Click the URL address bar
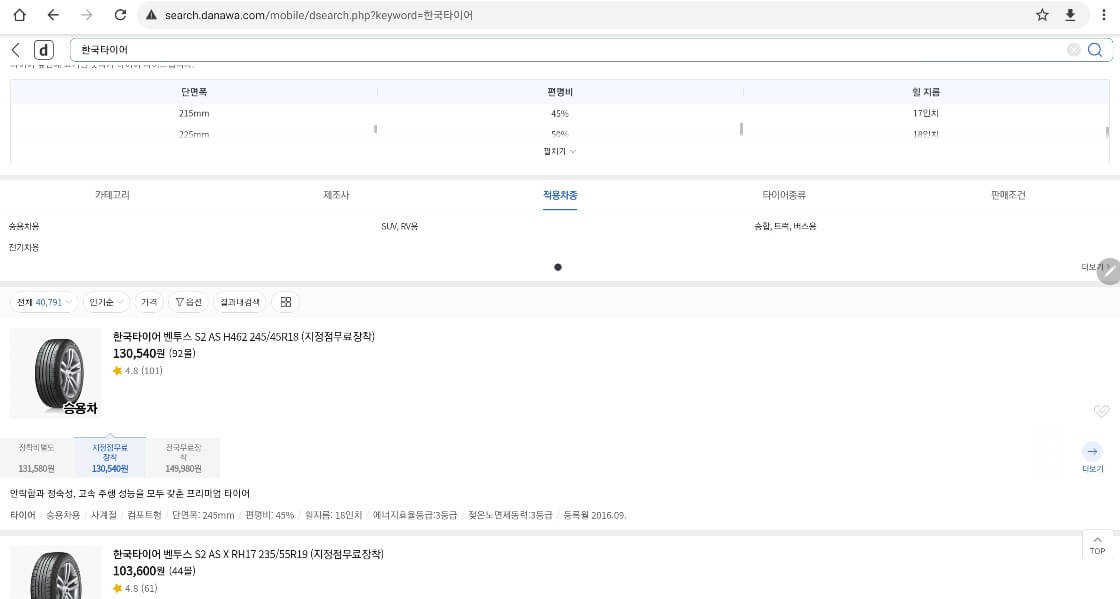 586,15
